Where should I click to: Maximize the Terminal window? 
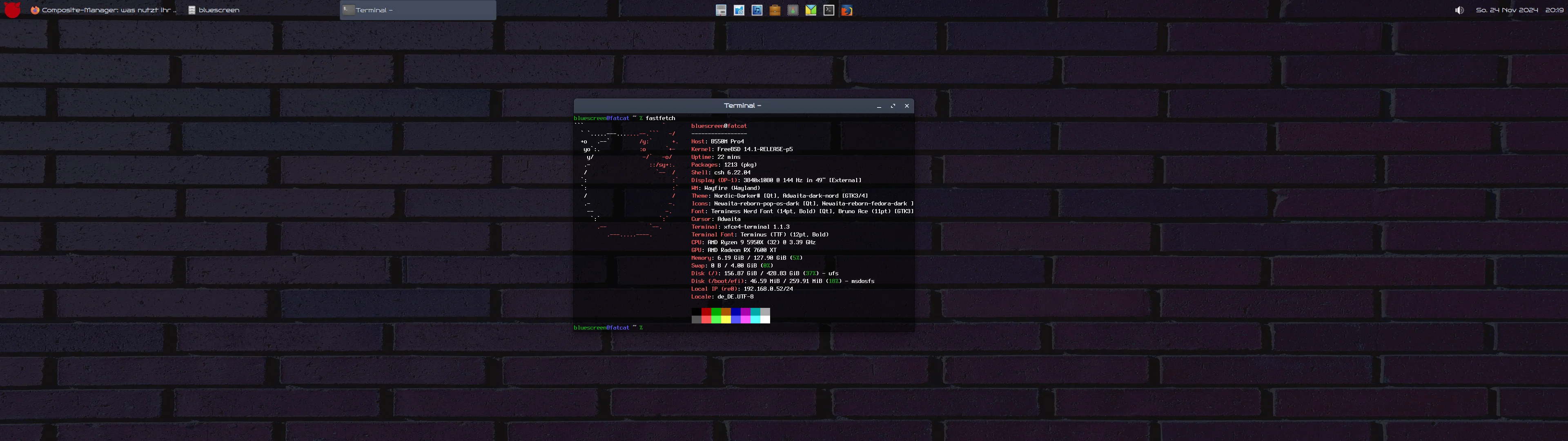pos(893,106)
